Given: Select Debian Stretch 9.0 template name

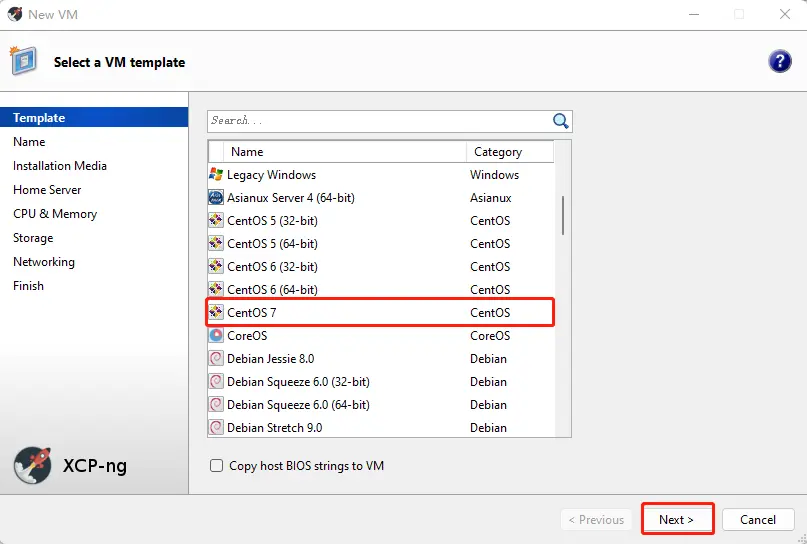Looking at the screenshot, I should pyautogui.click(x=274, y=428).
